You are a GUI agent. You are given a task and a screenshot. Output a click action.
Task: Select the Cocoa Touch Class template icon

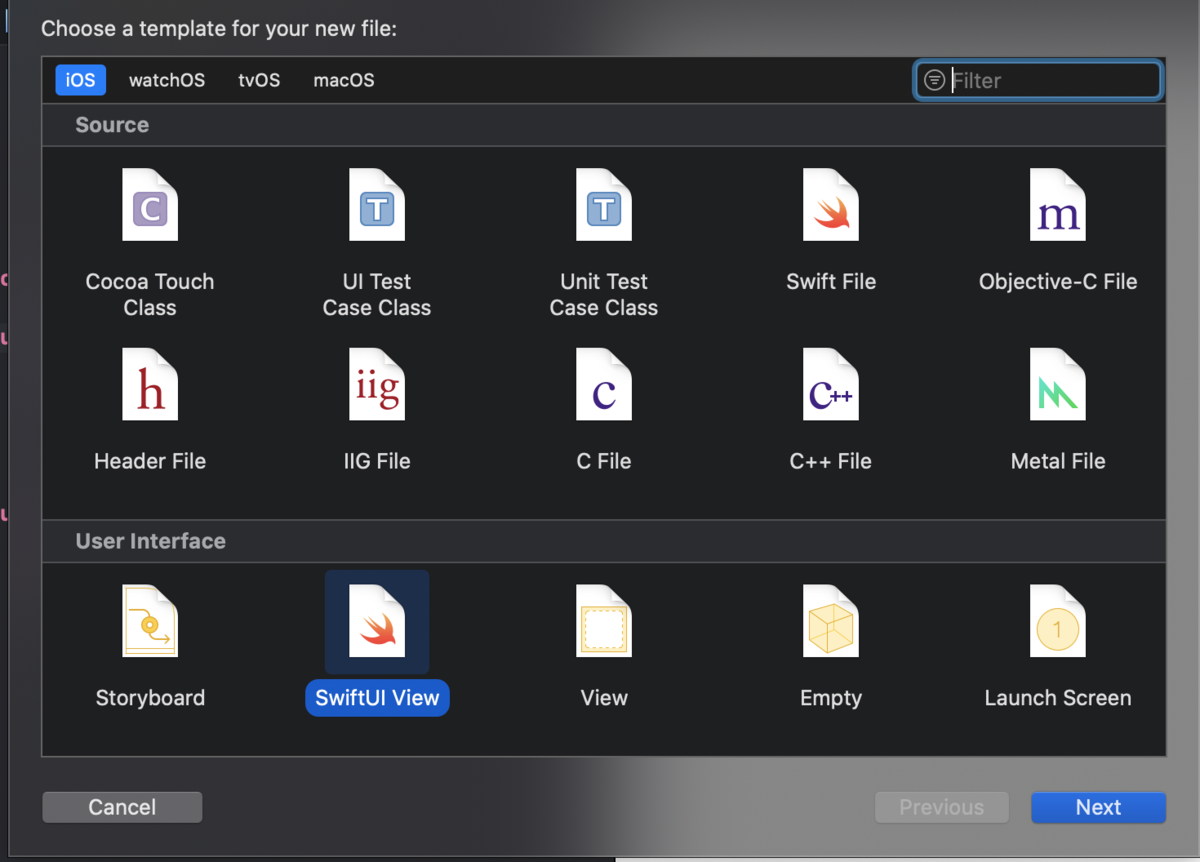click(x=150, y=205)
